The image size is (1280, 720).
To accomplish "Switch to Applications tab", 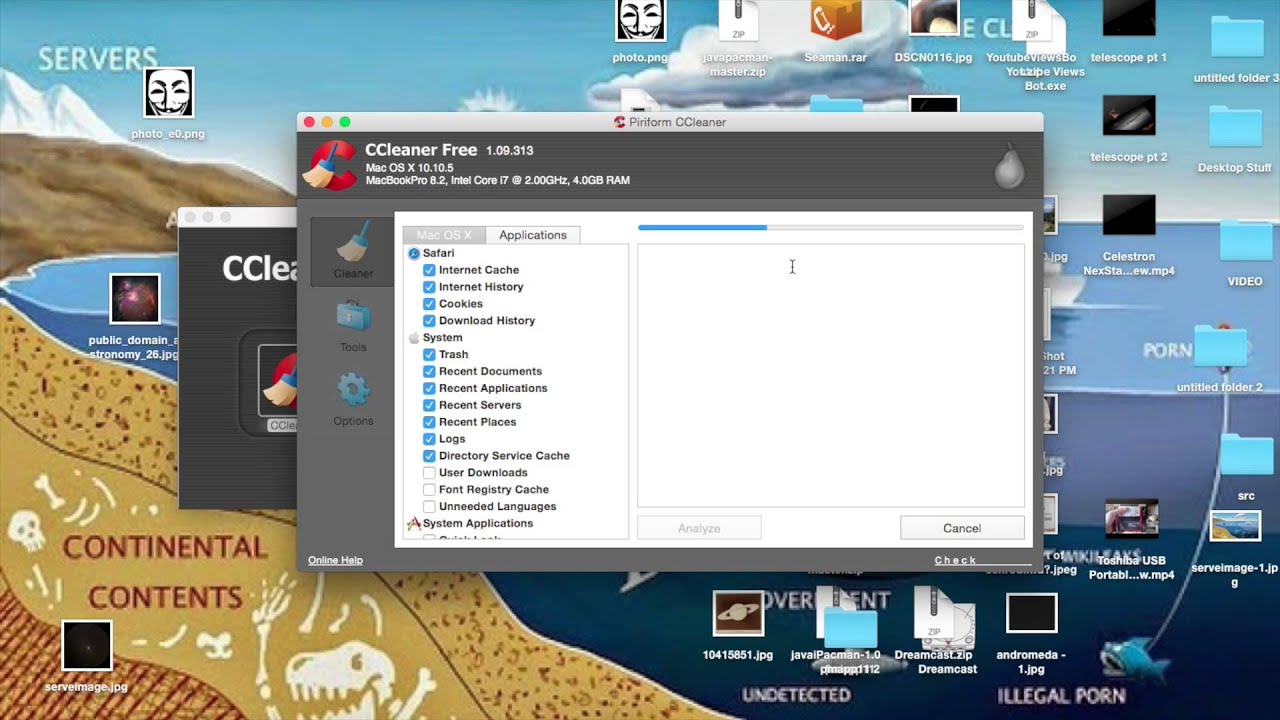I will tap(533, 235).
